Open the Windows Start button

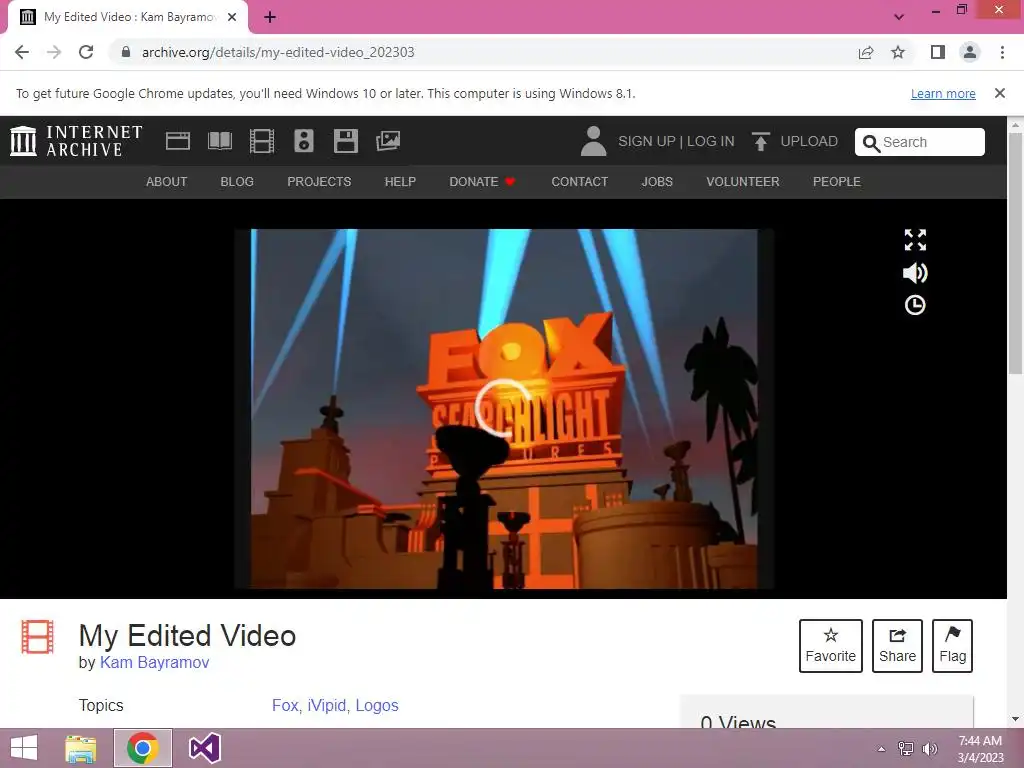click(24, 748)
